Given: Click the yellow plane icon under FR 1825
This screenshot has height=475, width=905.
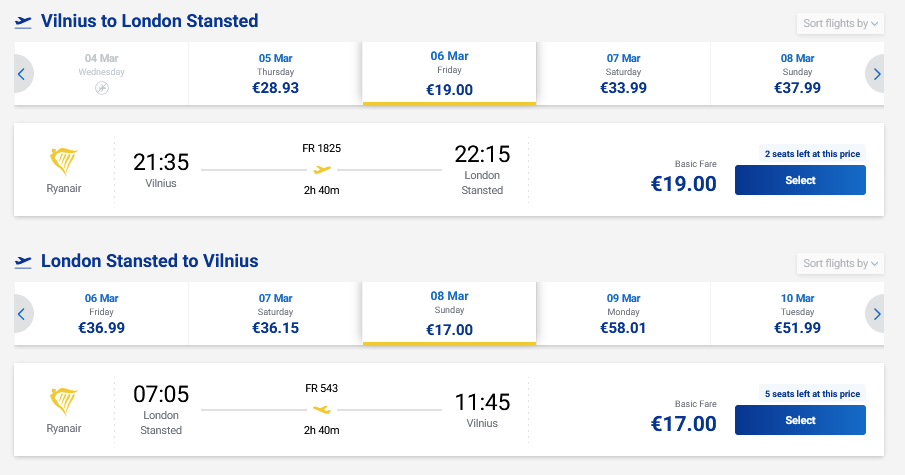Looking at the screenshot, I should point(322,169).
